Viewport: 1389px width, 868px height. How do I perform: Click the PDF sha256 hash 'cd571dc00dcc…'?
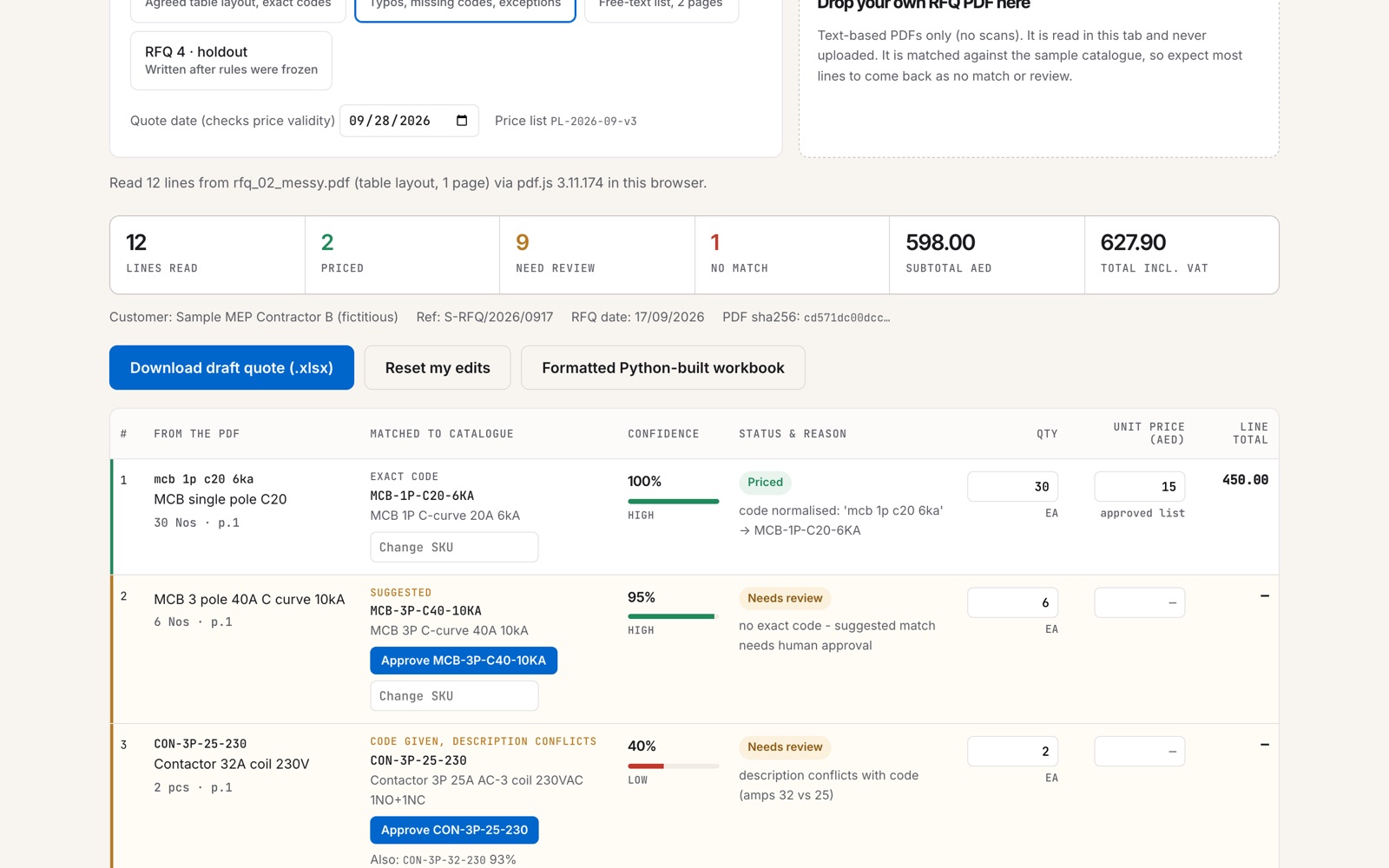847,318
